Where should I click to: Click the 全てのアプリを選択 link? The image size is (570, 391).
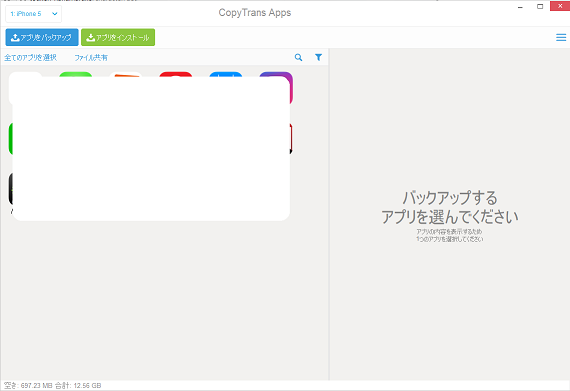(x=31, y=57)
